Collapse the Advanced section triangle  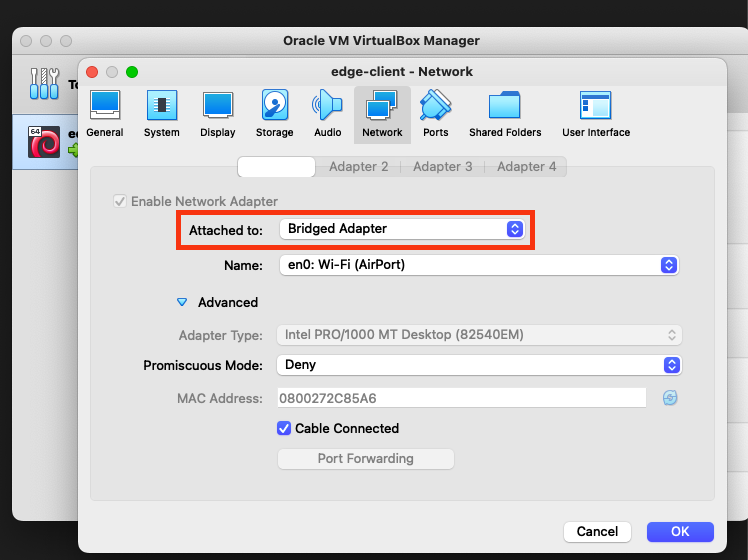pyautogui.click(x=182, y=302)
